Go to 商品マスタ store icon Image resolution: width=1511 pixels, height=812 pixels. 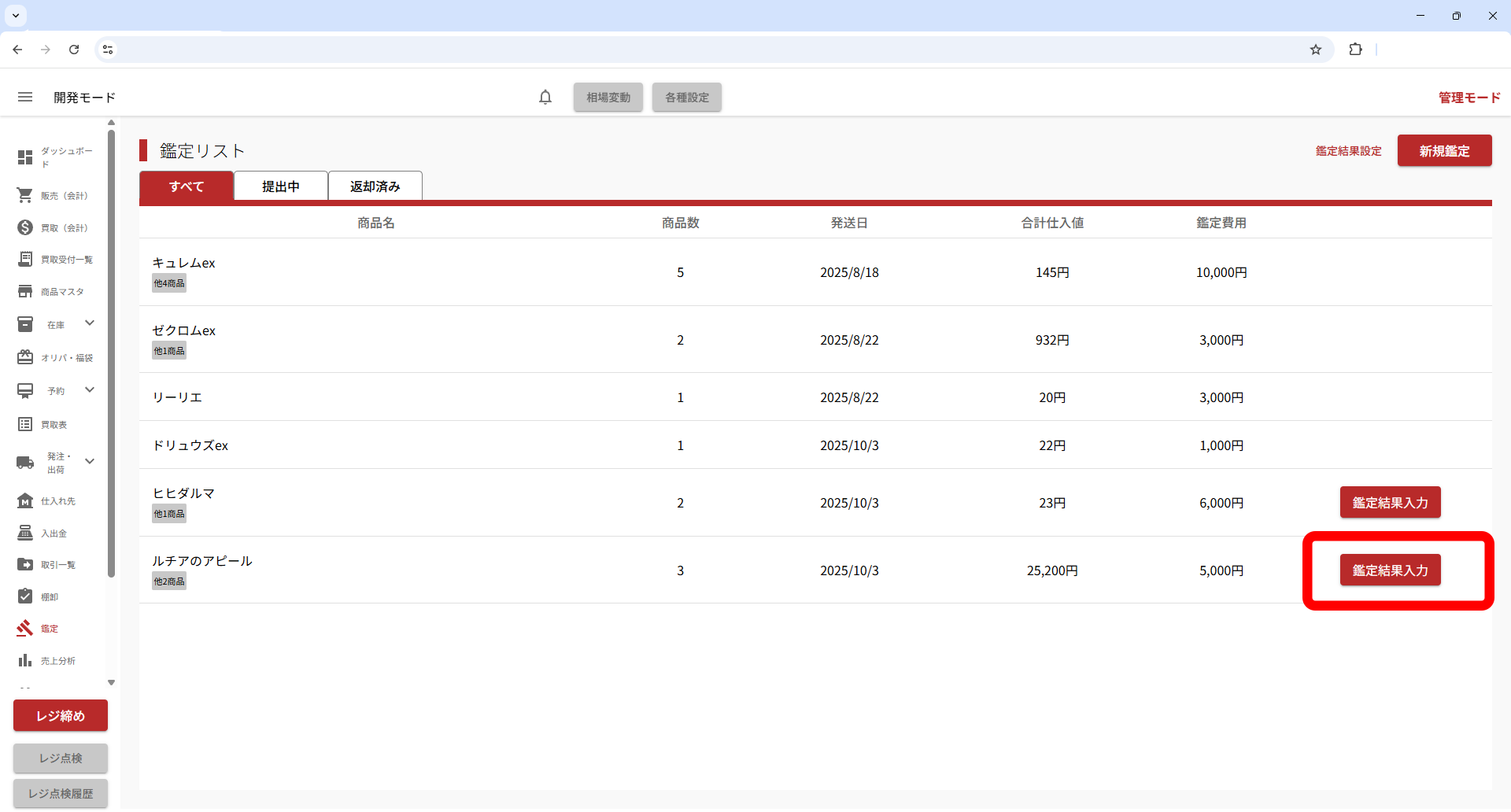click(x=25, y=291)
